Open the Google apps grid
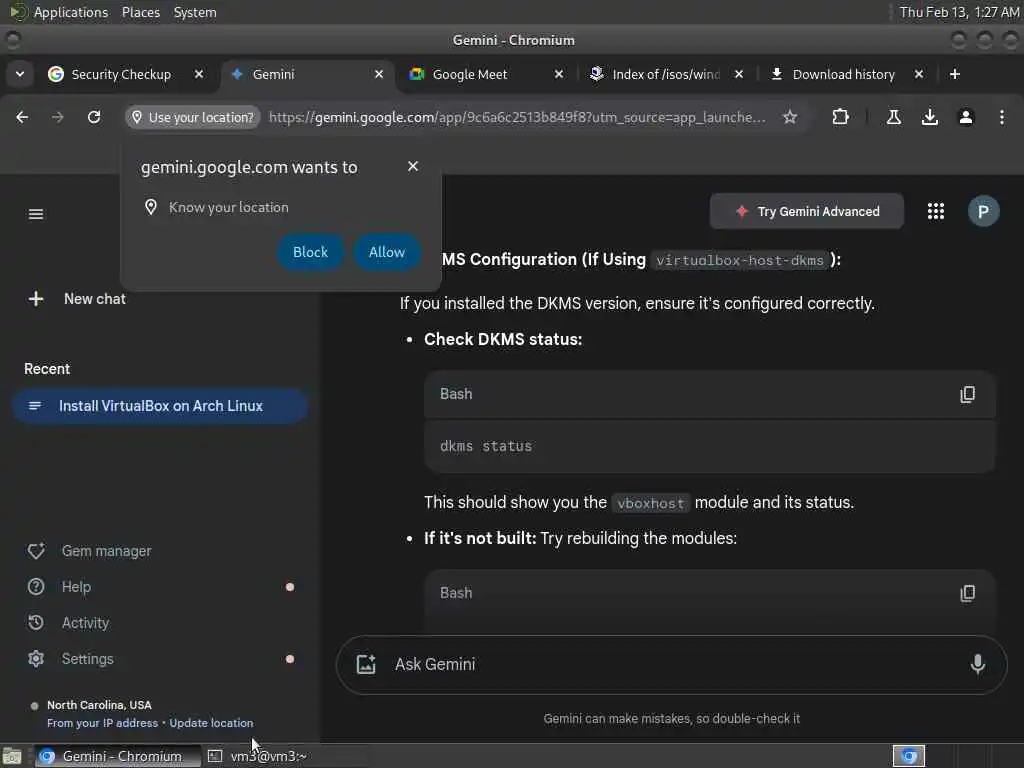The image size is (1024, 768). coord(936,211)
